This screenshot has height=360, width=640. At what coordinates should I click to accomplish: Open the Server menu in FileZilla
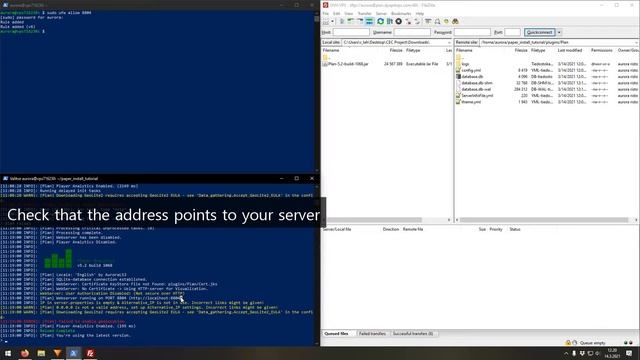coord(381,13)
